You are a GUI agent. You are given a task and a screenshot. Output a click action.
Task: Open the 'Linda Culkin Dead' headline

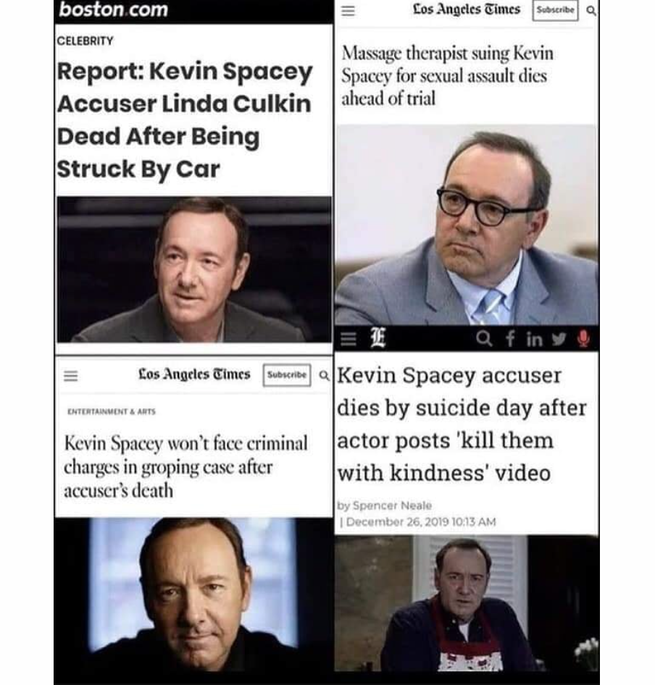coord(184,120)
